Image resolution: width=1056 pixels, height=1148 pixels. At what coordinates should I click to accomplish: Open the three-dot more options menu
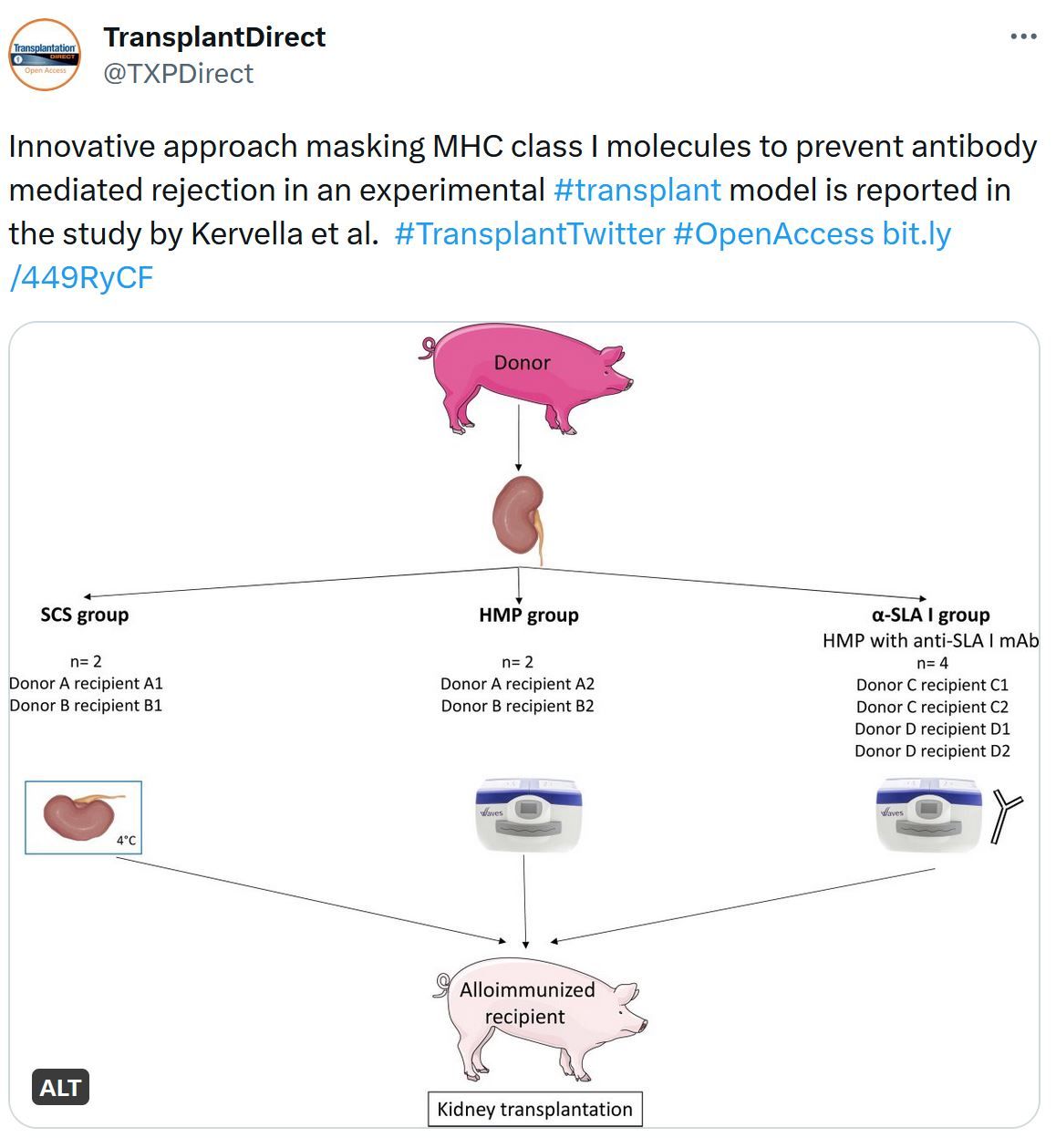(x=1023, y=37)
